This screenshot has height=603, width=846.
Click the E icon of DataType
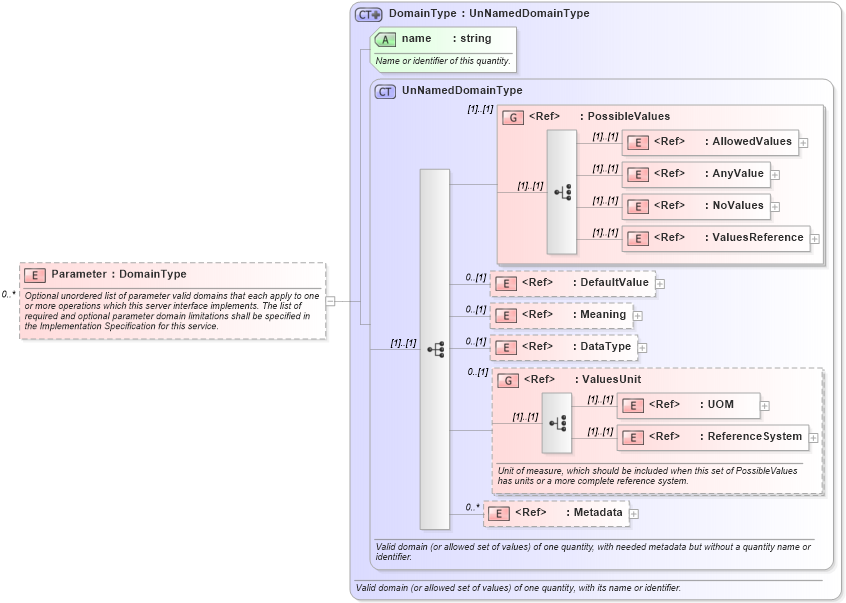coord(506,347)
